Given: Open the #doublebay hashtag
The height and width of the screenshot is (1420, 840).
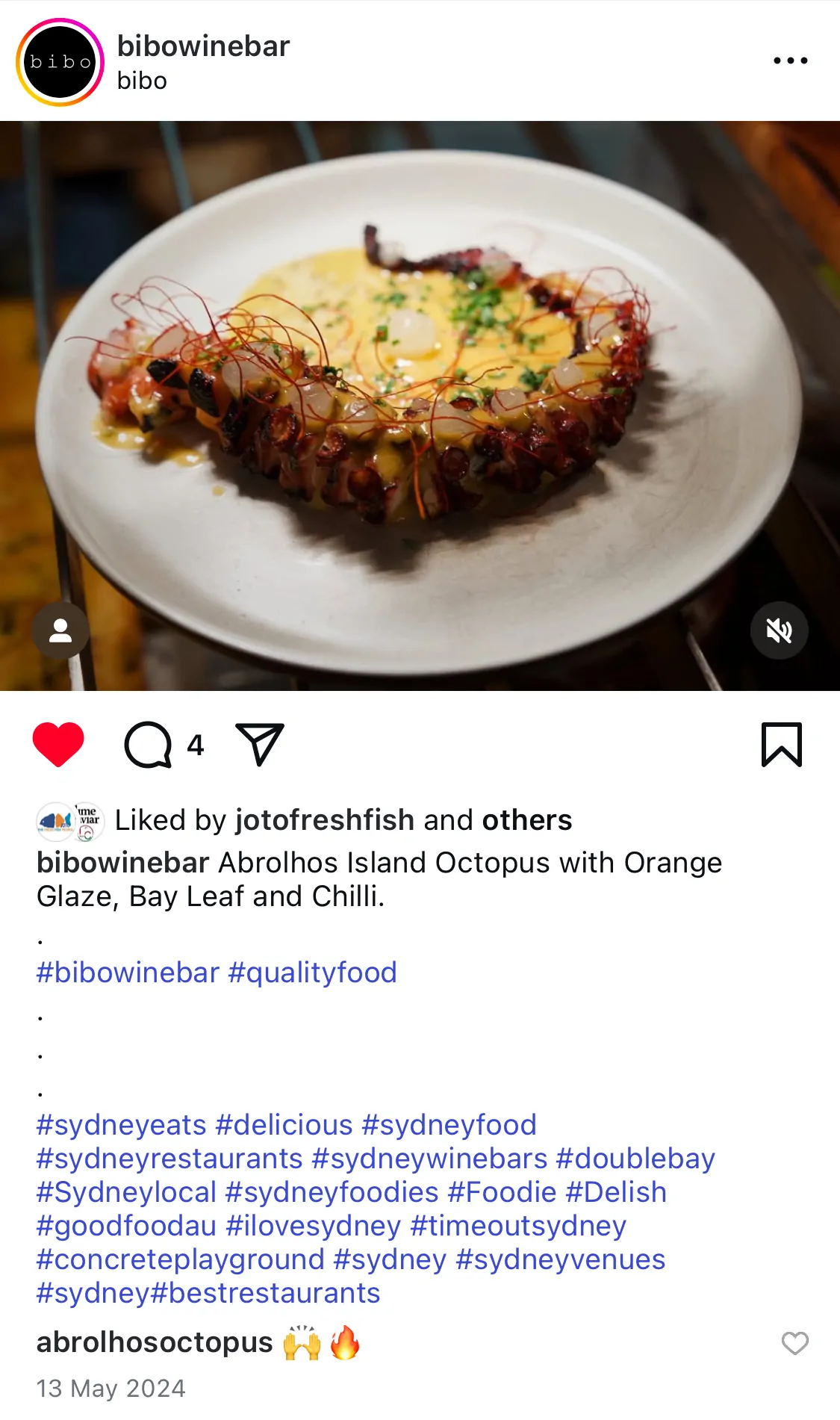Looking at the screenshot, I should [635, 1159].
